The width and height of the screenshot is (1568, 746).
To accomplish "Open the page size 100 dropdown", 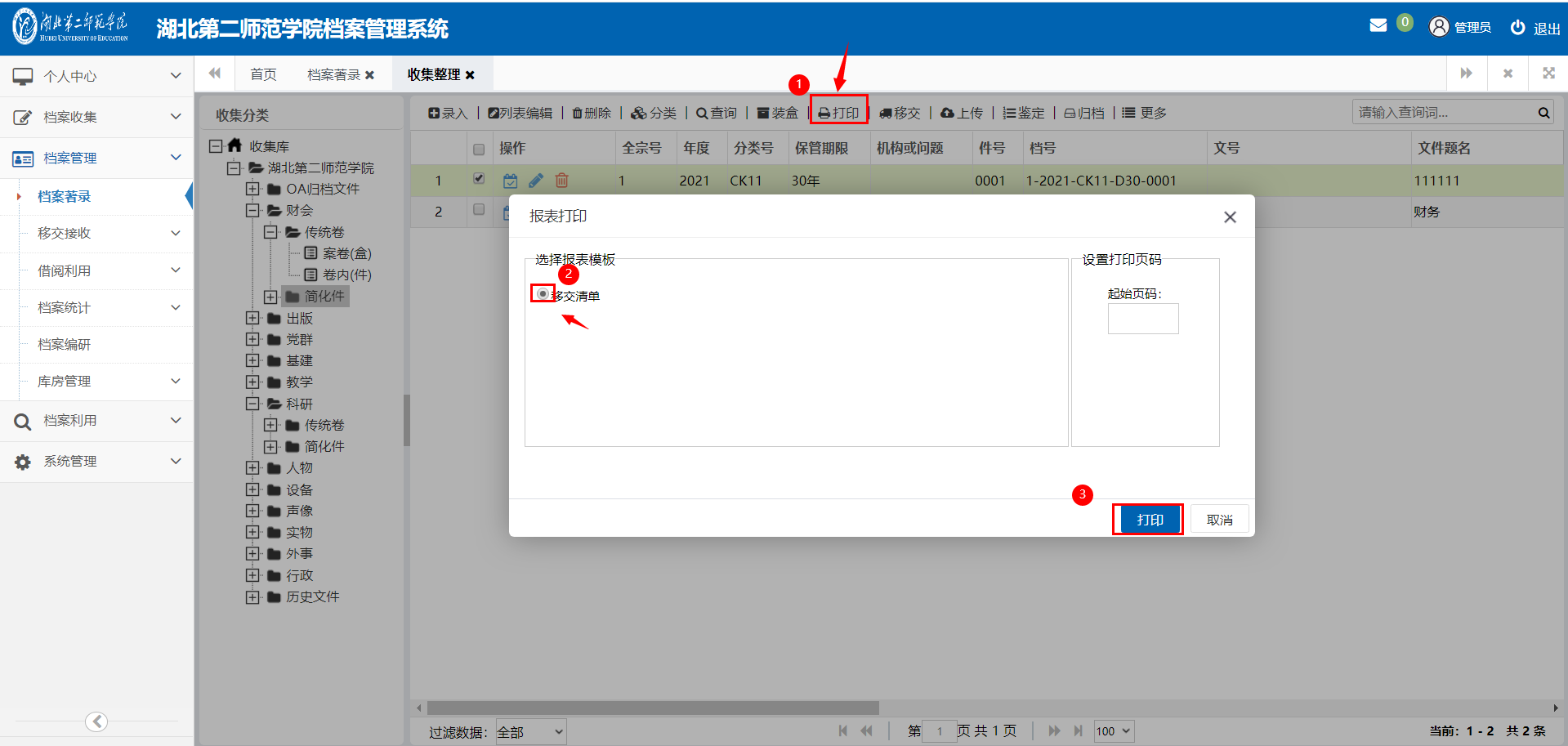I will click(x=1113, y=731).
